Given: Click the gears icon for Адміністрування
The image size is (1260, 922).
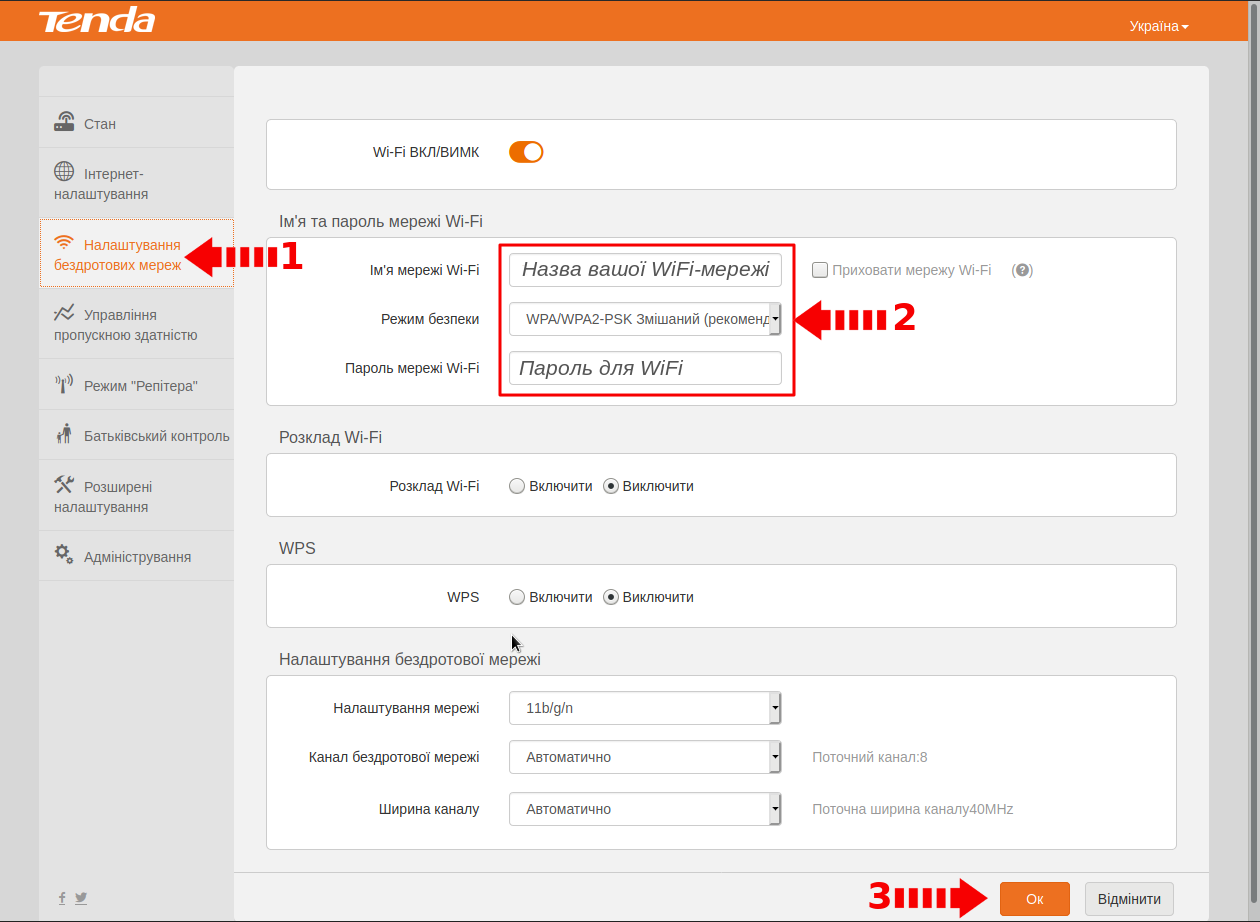Looking at the screenshot, I should tap(64, 554).
